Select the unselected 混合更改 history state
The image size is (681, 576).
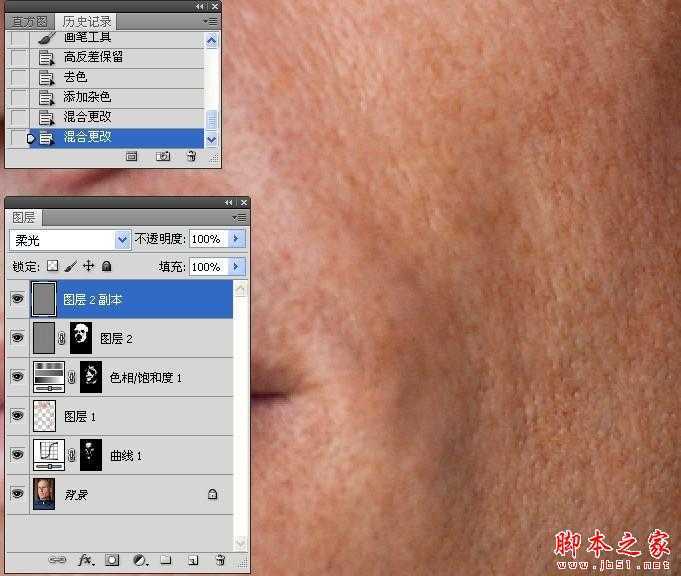116,117
